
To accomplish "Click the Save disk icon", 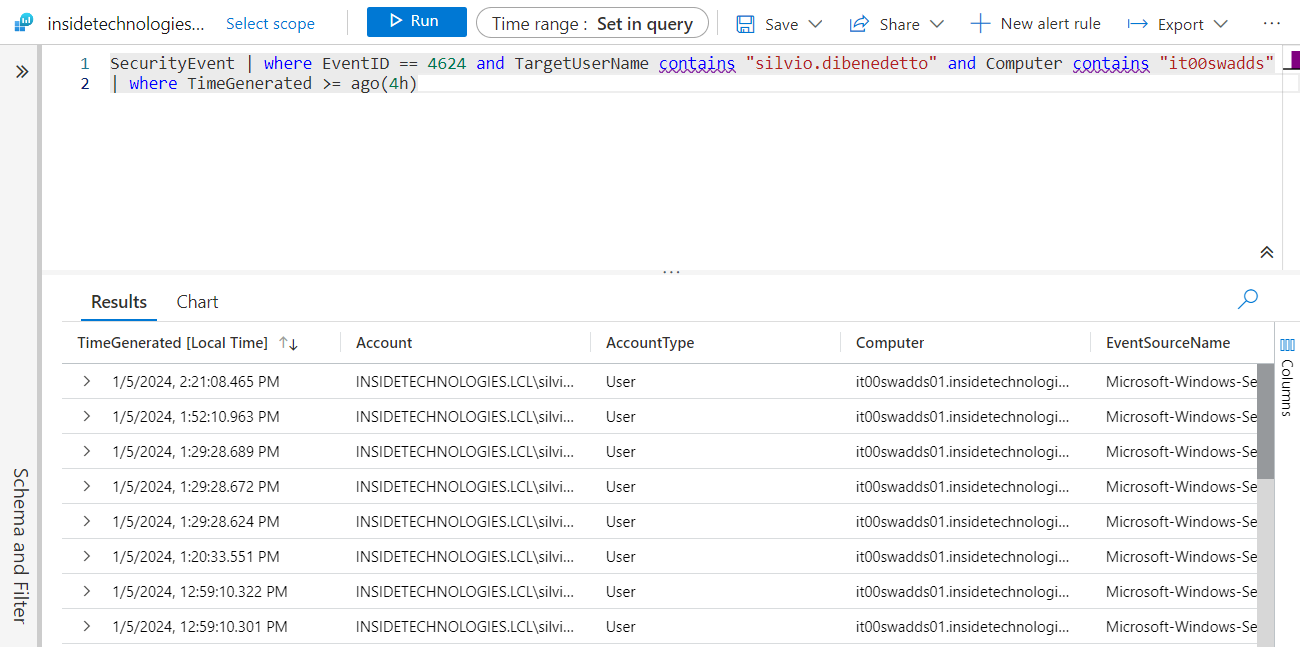I will point(746,23).
